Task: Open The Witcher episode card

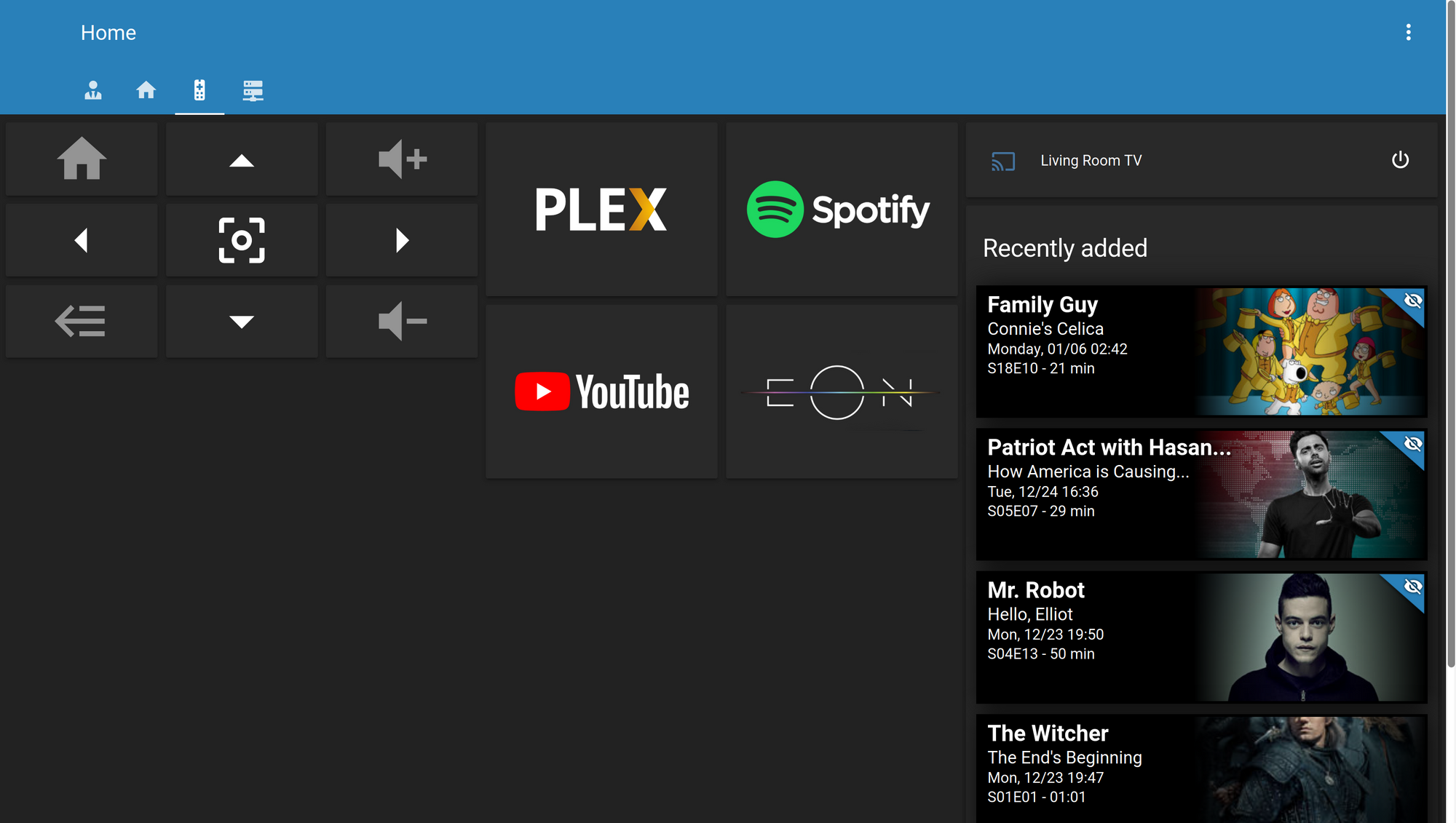Action: 1201,768
